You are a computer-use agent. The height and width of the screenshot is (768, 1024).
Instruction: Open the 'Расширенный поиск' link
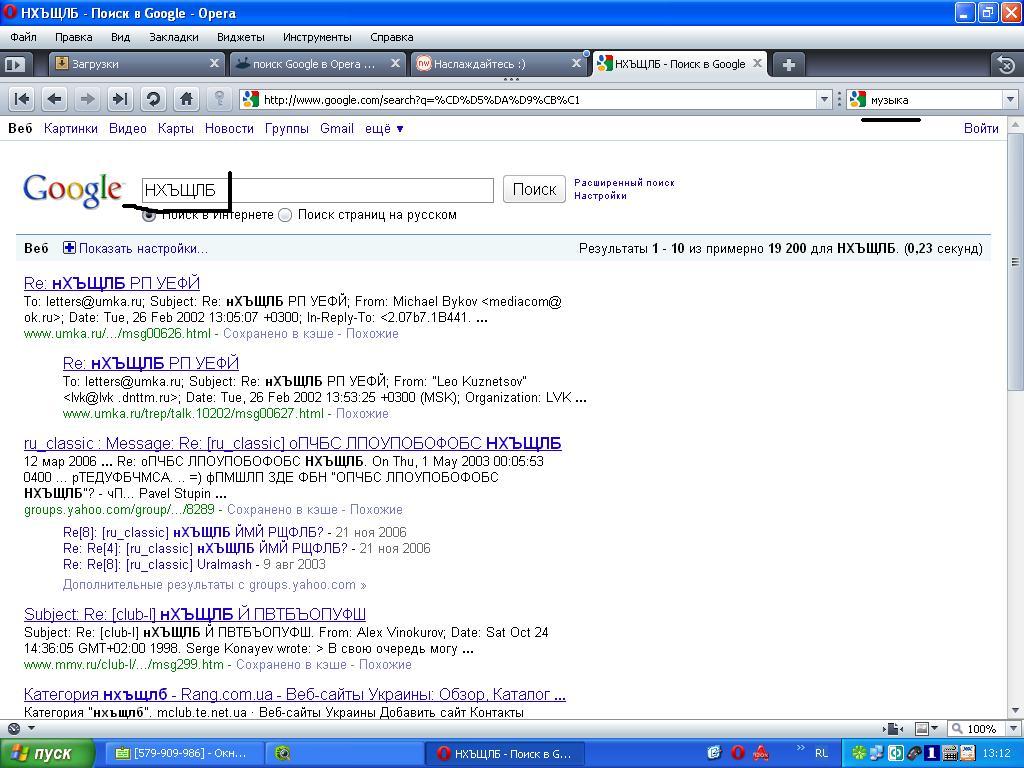pos(624,183)
